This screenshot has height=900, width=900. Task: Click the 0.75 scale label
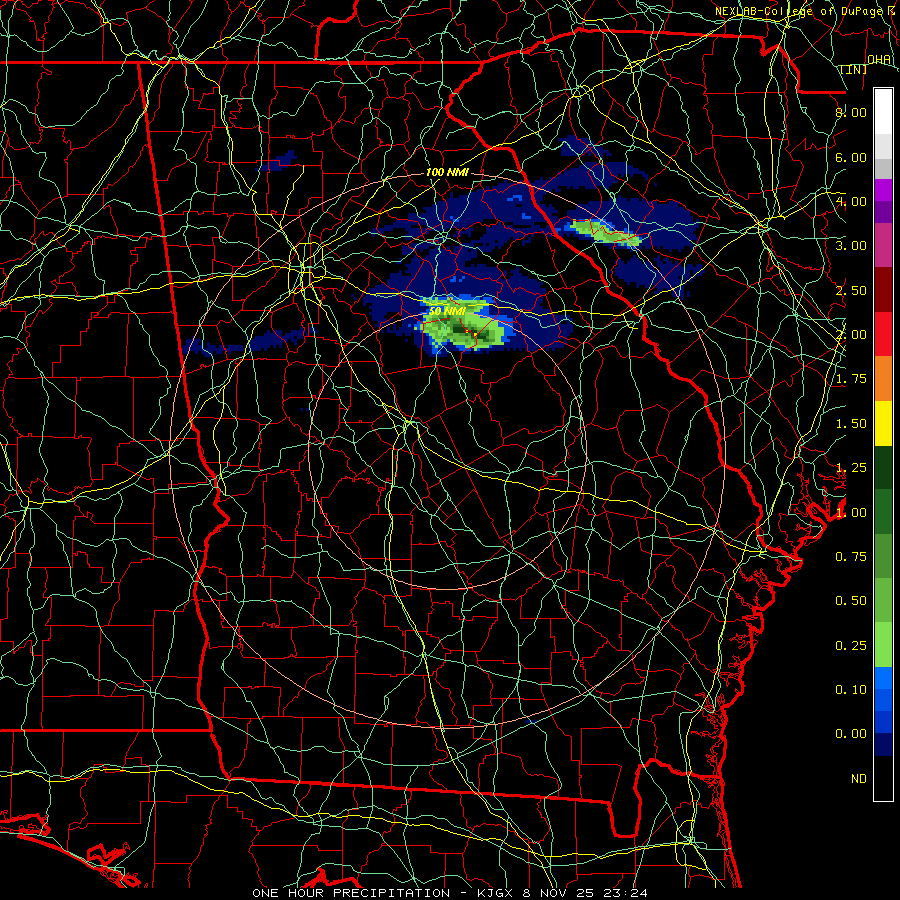pyautogui.click(x=851, y=557)
